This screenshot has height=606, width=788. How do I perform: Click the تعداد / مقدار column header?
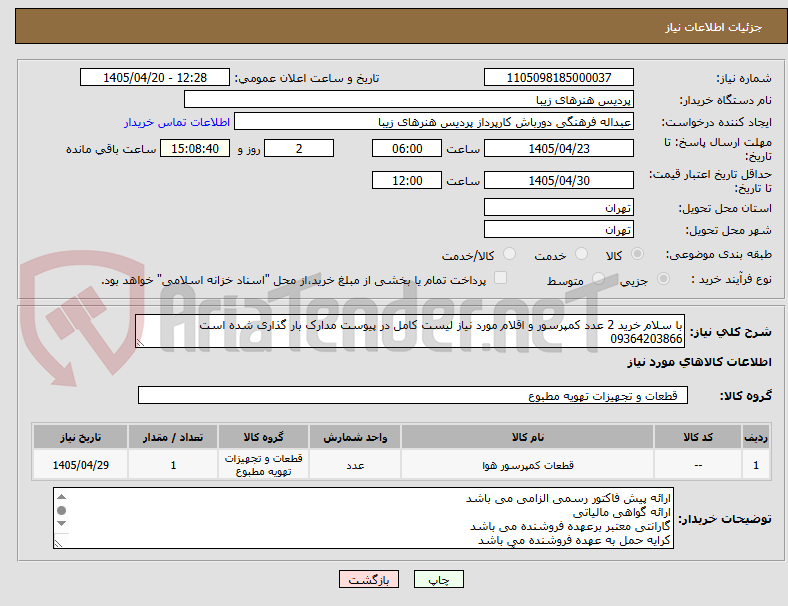pos(173,437)
